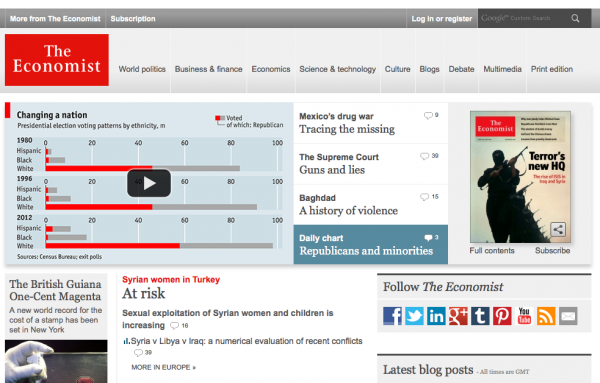Open the Tumblr follow icon
The image size is (600, 383).
tap(480, 316)
